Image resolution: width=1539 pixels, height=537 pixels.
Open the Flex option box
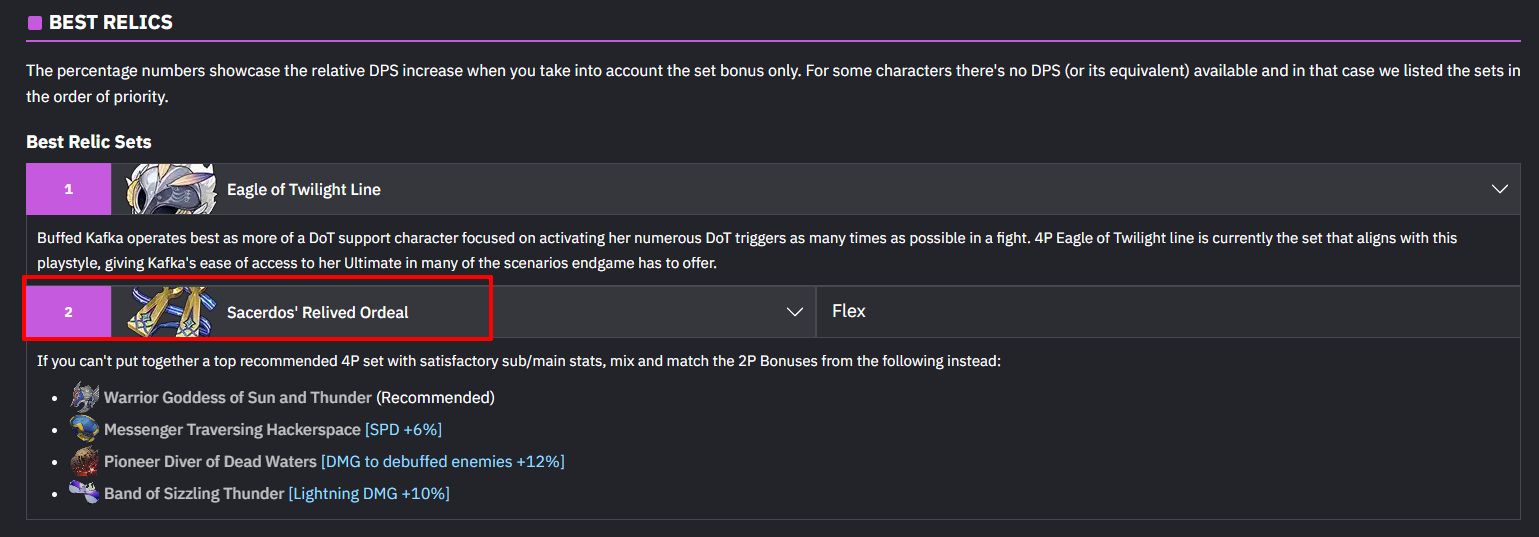click(1168, 312)
